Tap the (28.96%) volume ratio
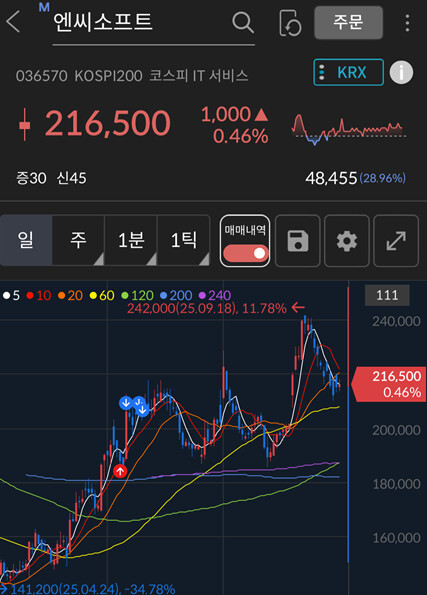 (x=383, y=178)
